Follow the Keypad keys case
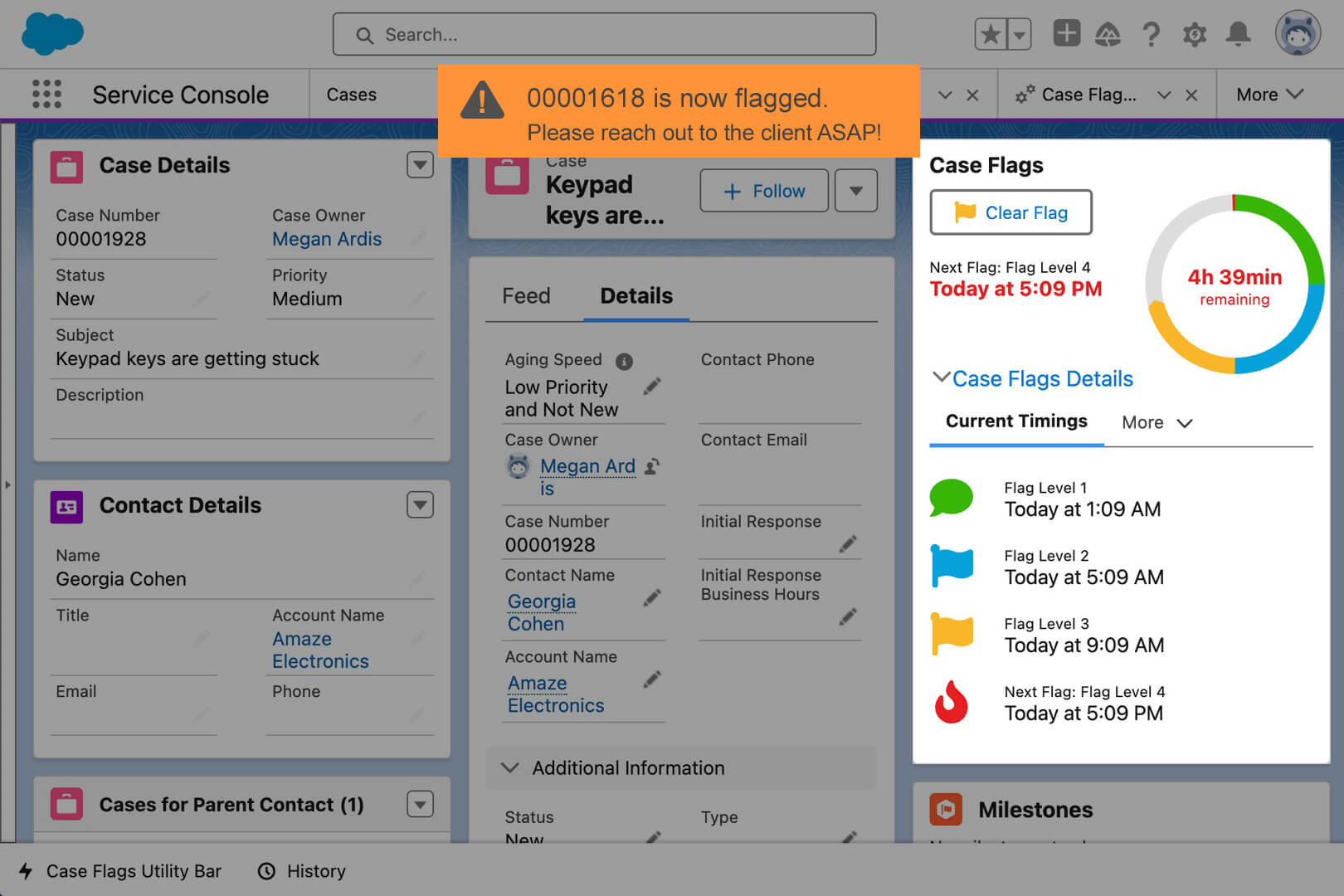The height and width of the screenshot is (896, 1344). pos(763,190)
